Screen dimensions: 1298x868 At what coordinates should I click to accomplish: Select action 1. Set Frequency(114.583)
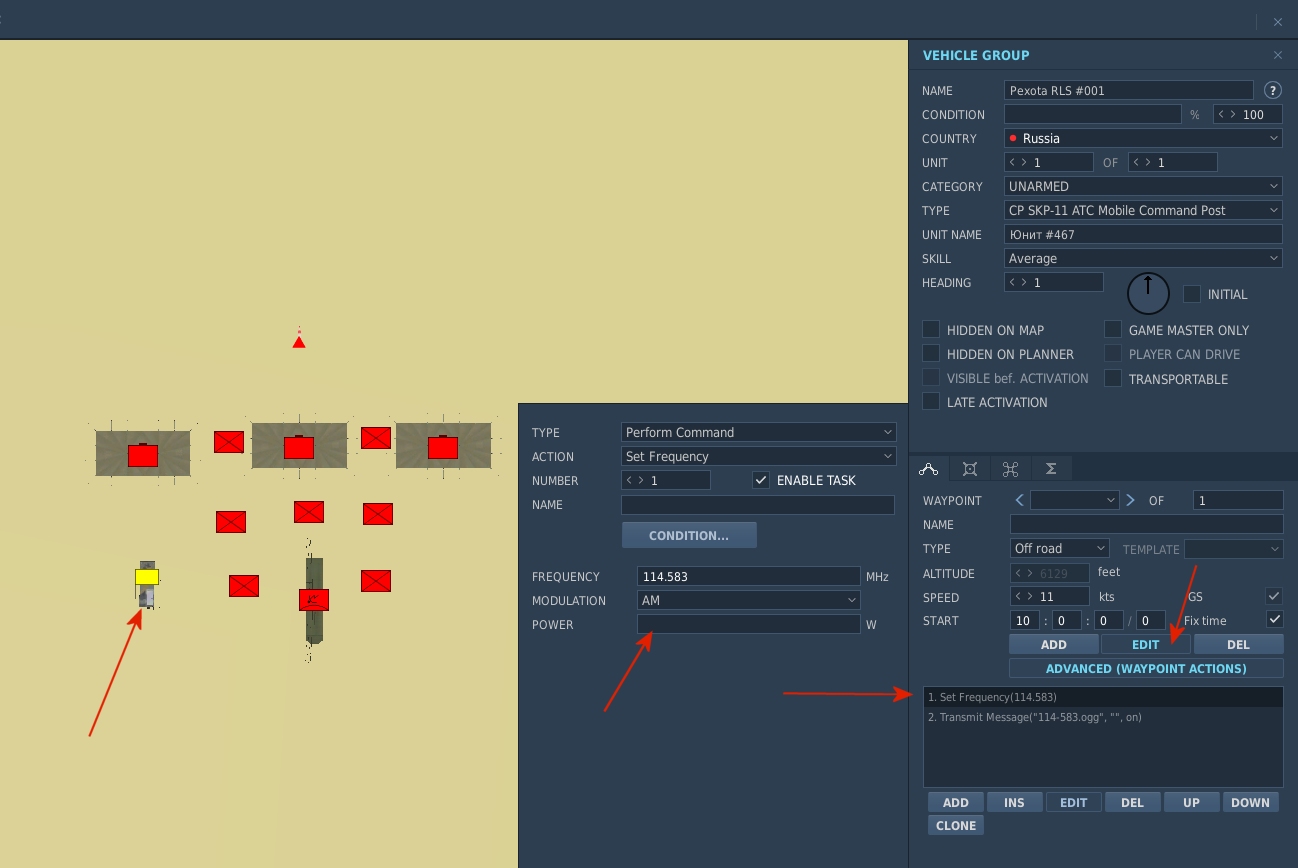coord(1103,697)
